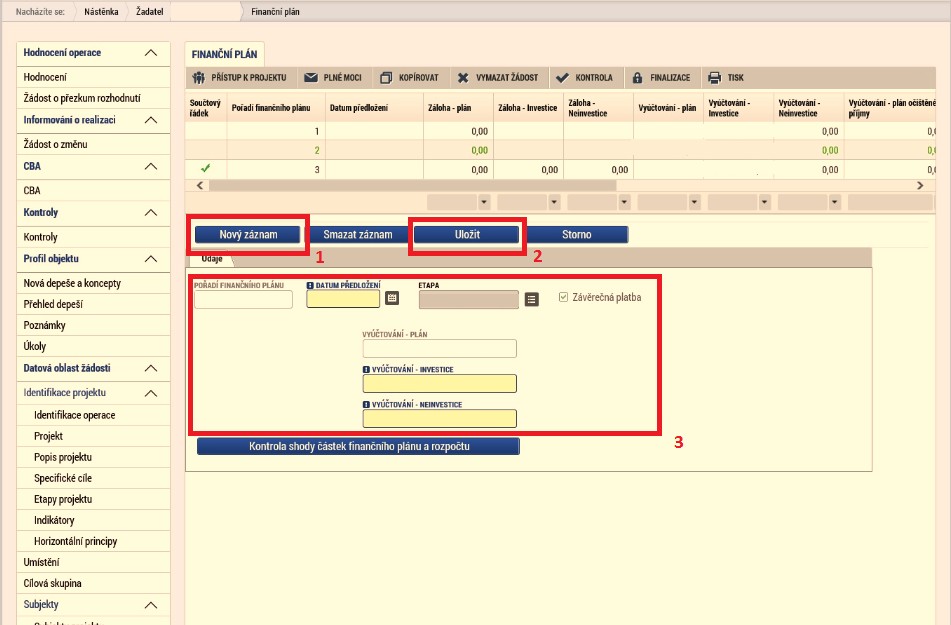Open Žádost o přezkum rozhodnutí
Image resolution: width=951 pixels, height=625 pixels.
(x=93, y=98)
